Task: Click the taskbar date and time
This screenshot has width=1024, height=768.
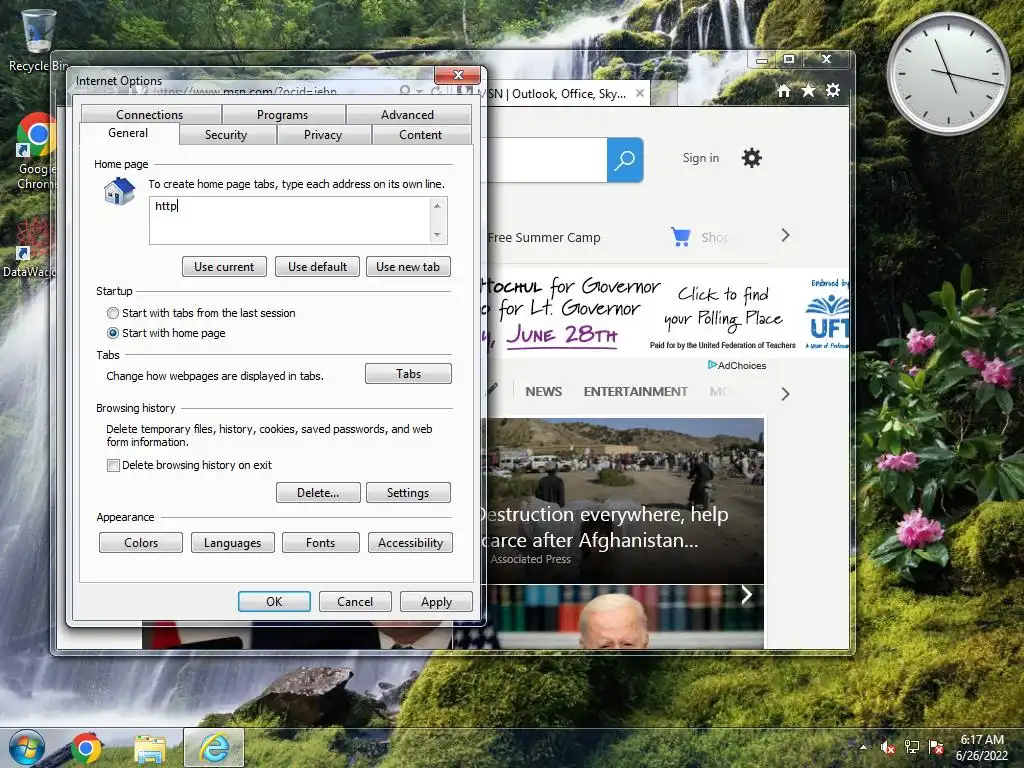Action: (x=982, y=748)
